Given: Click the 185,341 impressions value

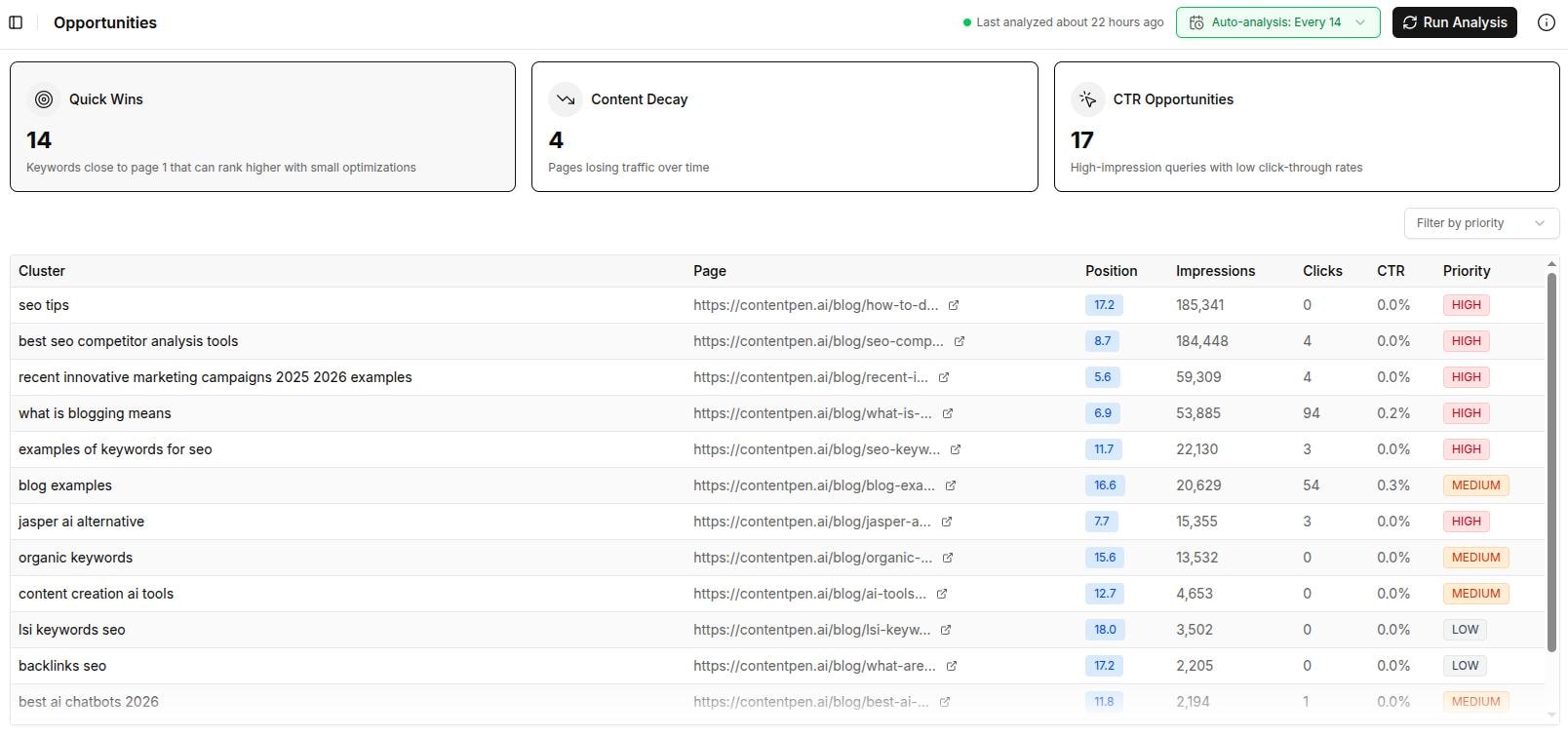Looking at the screenshot, I should tap(1199, 305).
